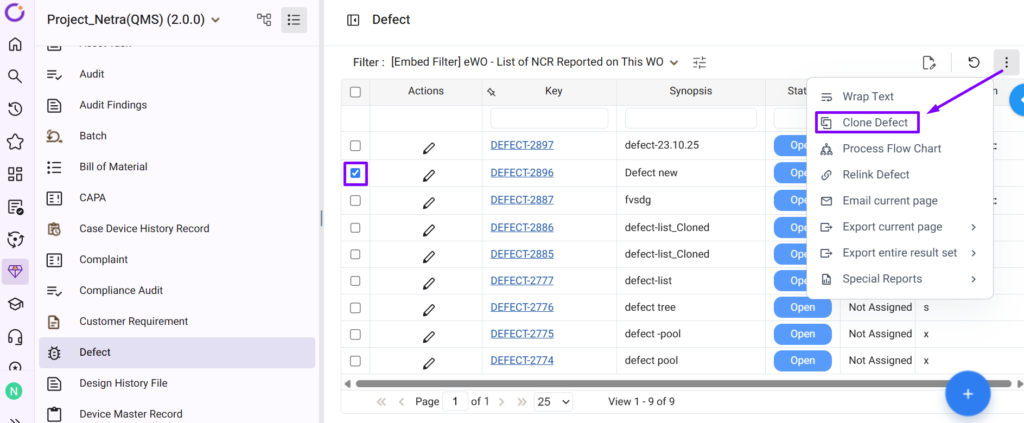Open the DEFECT-2886 key link
The height and width of the screenshot is (423, 1024).
point(521,227)
